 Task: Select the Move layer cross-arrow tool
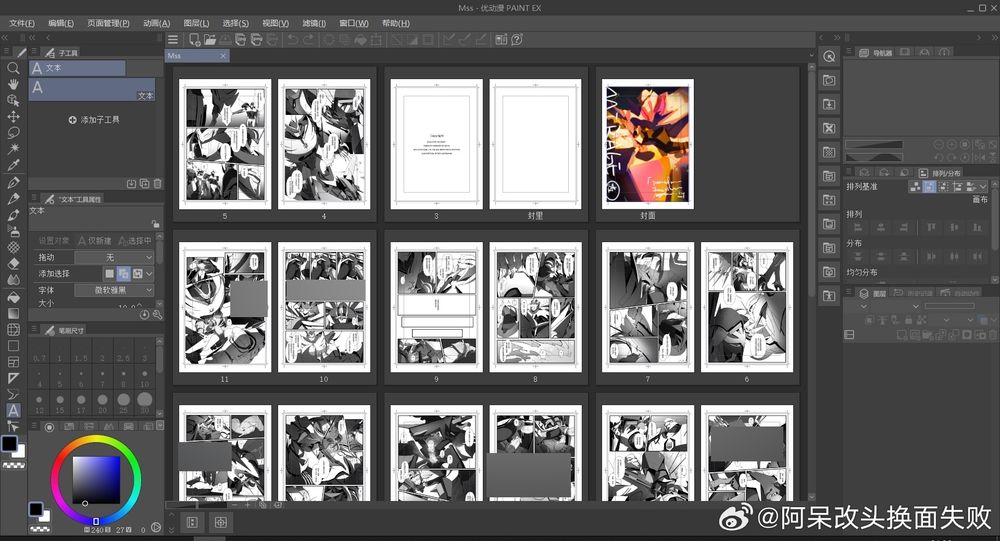13,116
